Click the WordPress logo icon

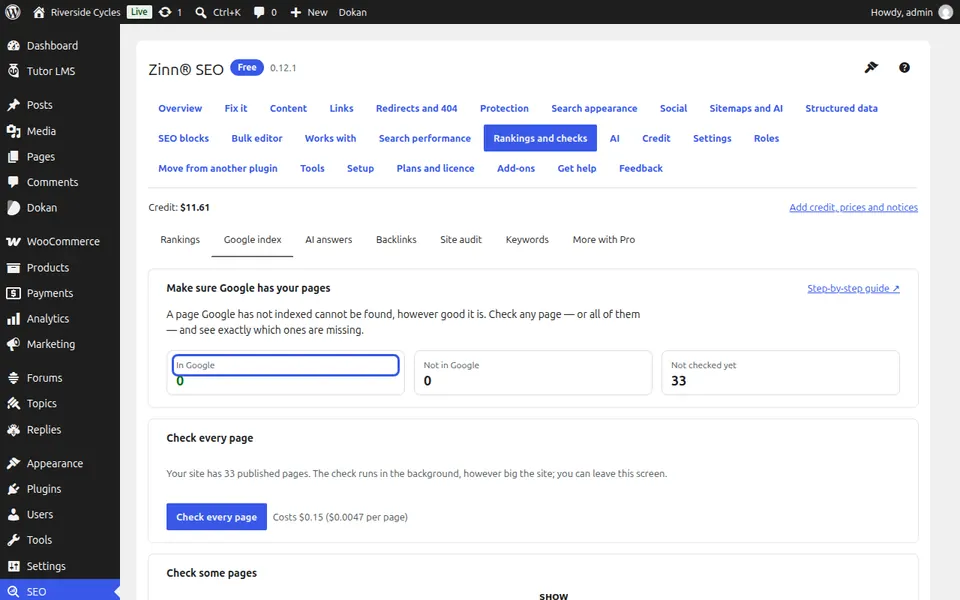point(12,12)
